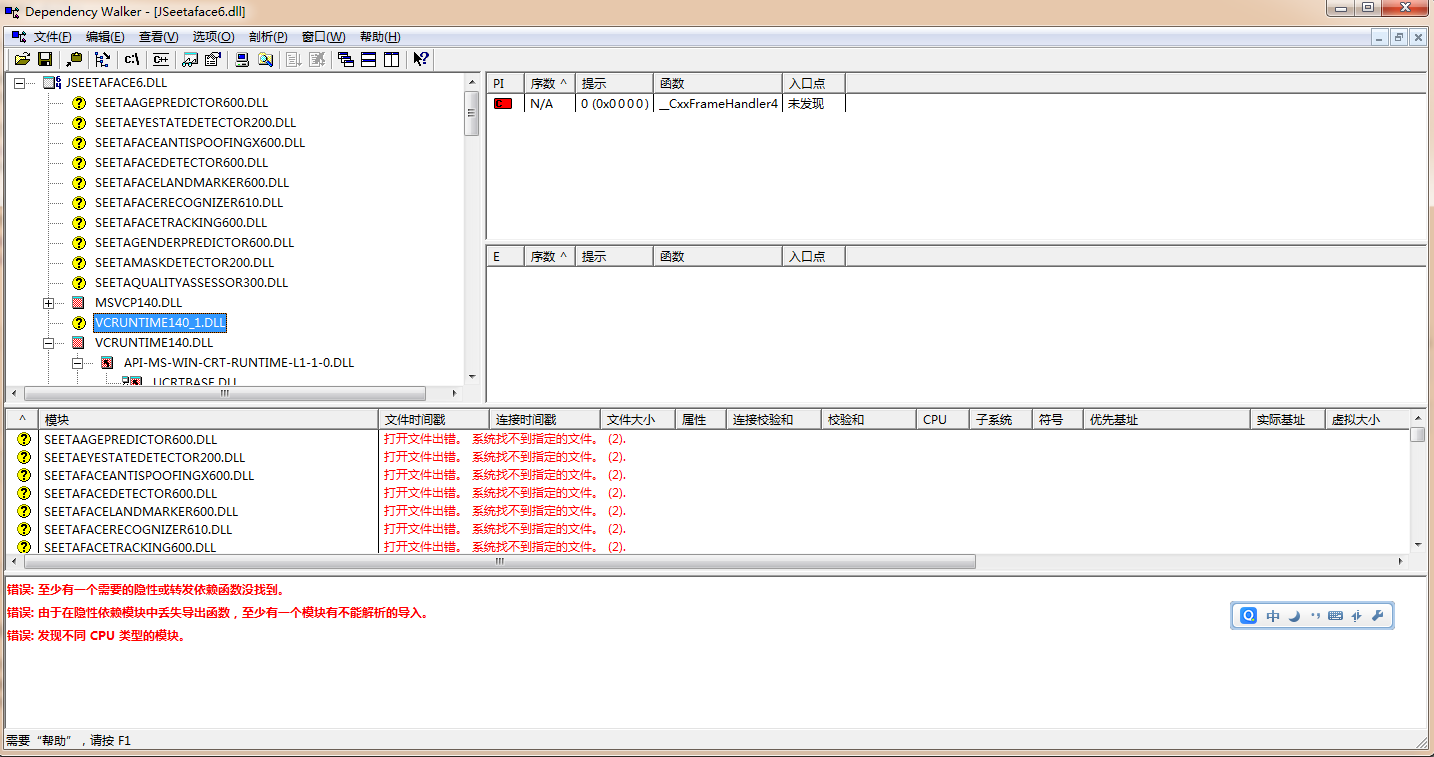The height and width of the screenshot is (757, 1434).
Task: Click question-mark icon of SEETAMASKDETECTOR200.DLL in tree
Action: [80, 262]
